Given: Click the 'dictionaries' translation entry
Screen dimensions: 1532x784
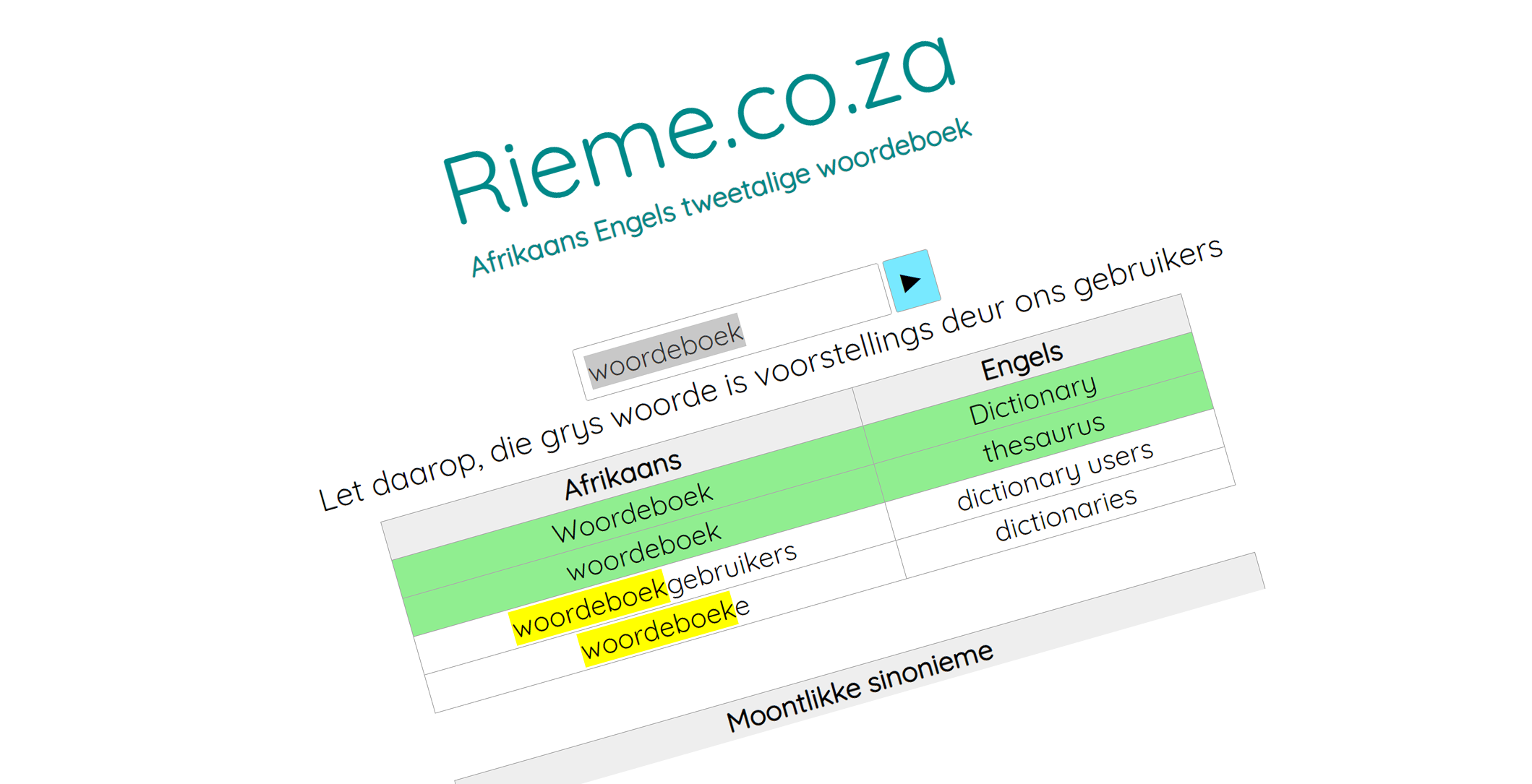Looking at the screenshot, I should point(1066,513).
